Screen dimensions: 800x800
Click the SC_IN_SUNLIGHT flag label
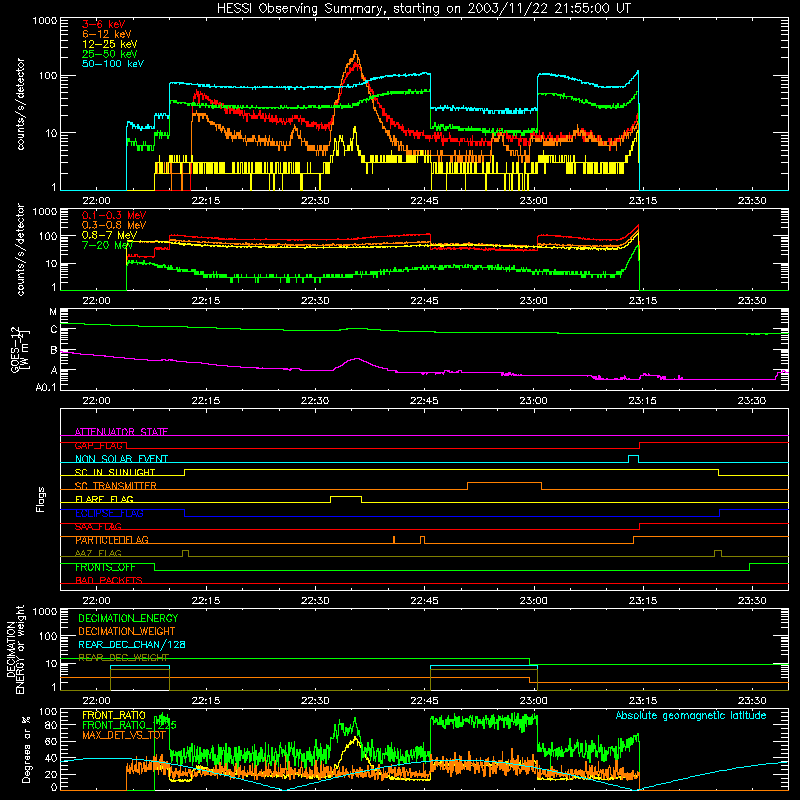[115, 472]
